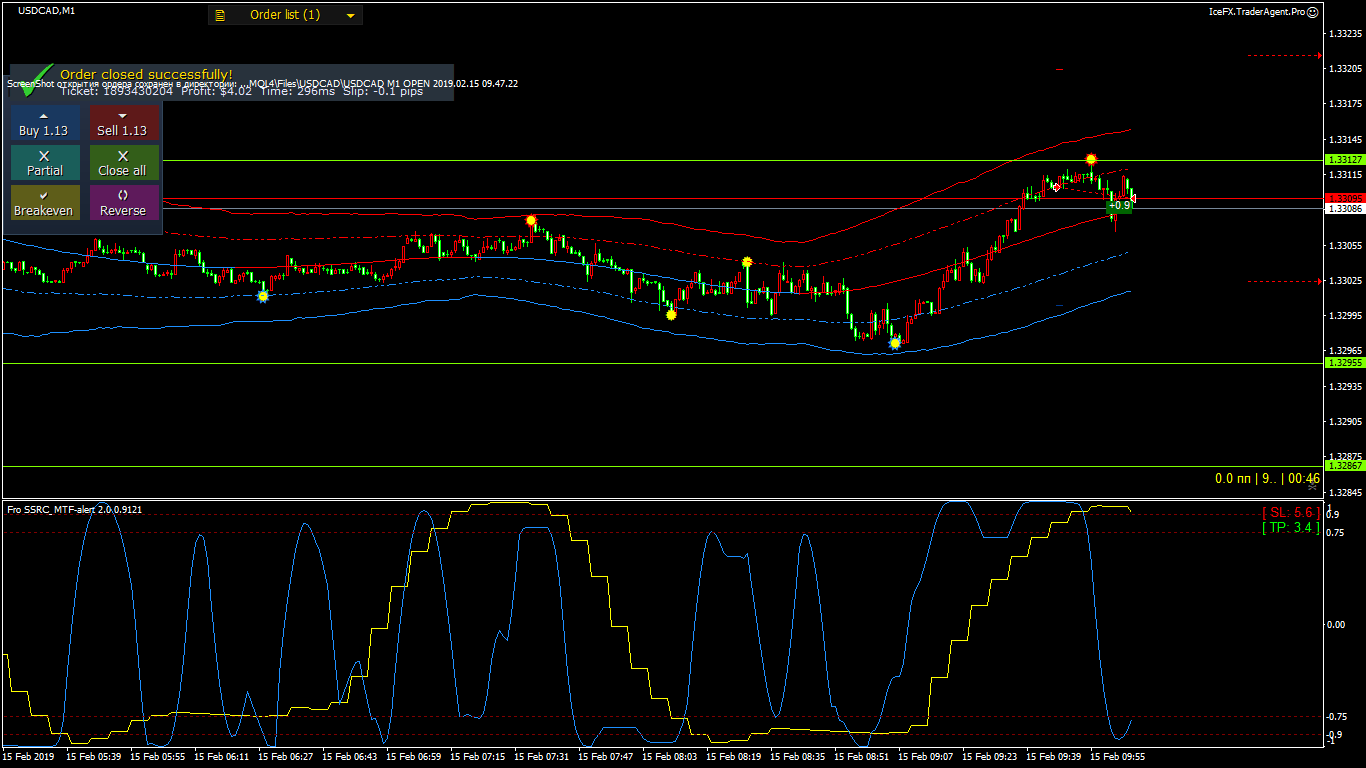This screenshot has height=768, width=1366.
Task: Open the Order list (1) dropdown
Action: pos(285,15)
